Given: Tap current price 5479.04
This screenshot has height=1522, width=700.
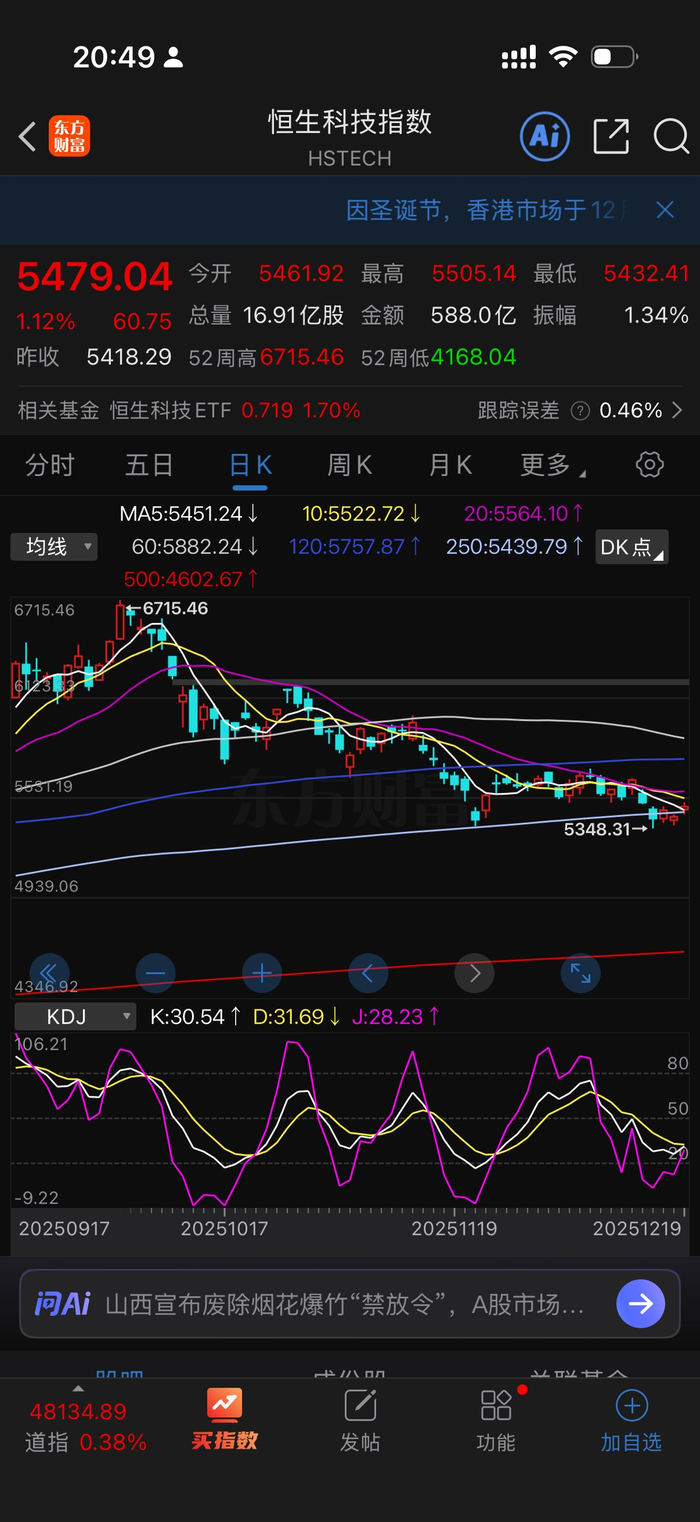Looking at the screenshot, I should (95, 277).
